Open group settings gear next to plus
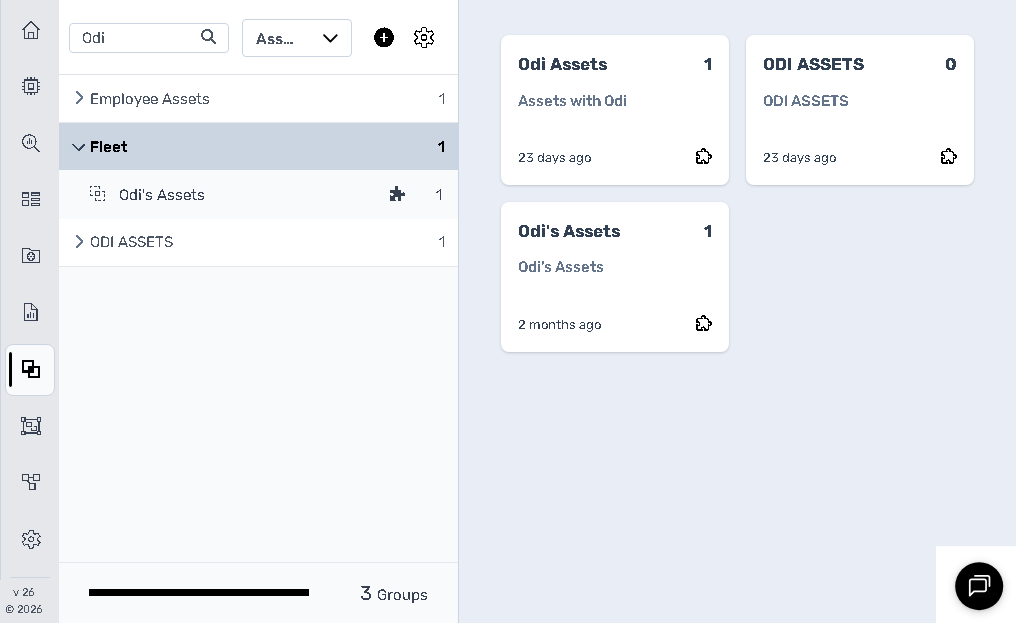 (x=424, y=38)
